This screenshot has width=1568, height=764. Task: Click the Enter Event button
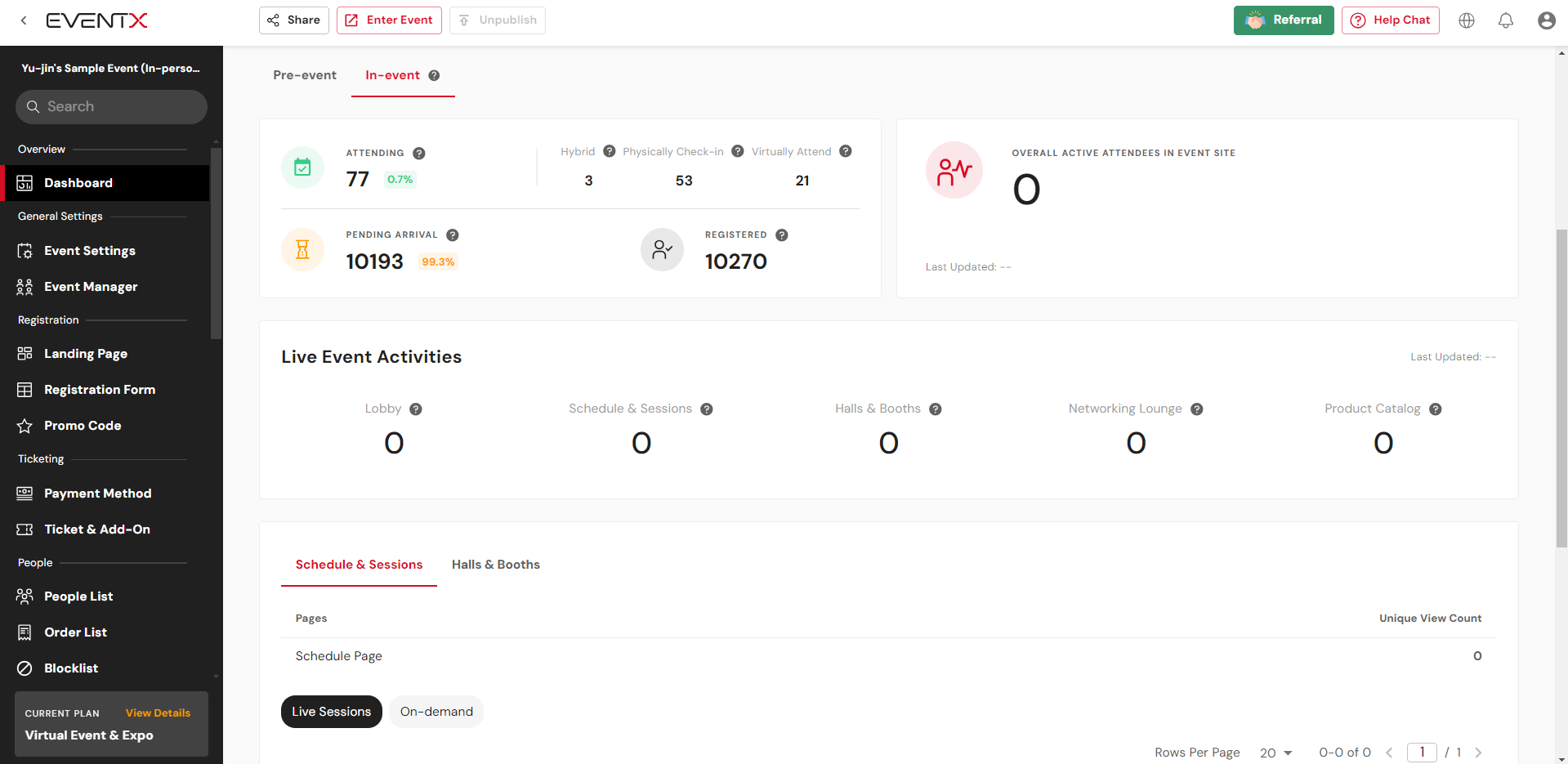click(389, 20)
